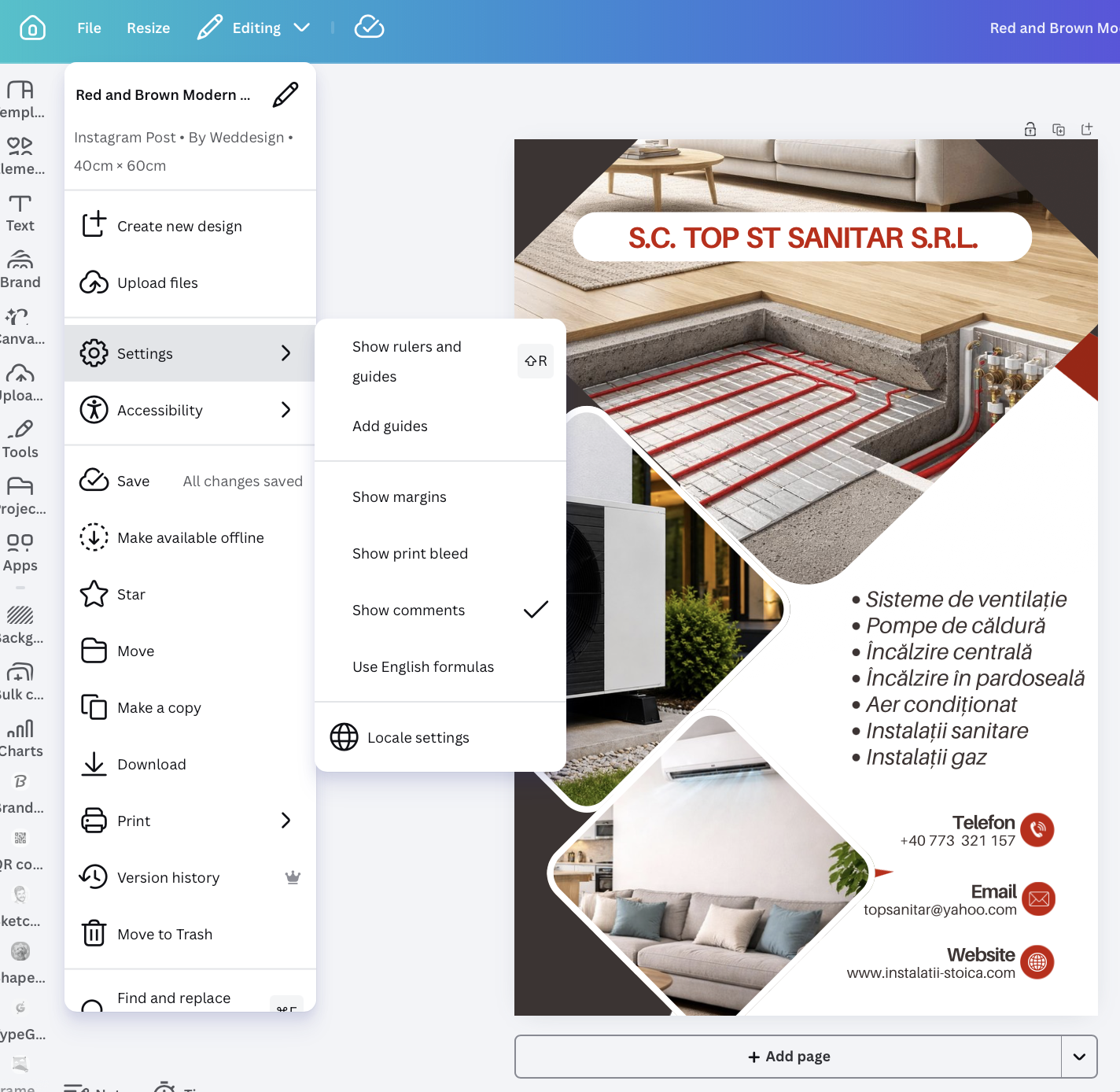Open the Text sidebar panel
Image resolution: width=1120 pixels, height=1092 pixels.
point(20,213)
